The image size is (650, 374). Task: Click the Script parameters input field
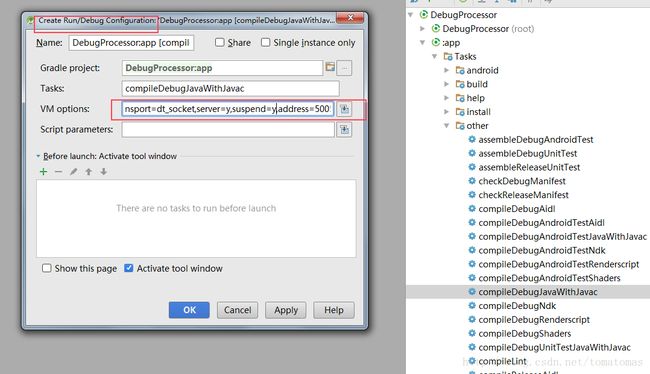point(228,130)
